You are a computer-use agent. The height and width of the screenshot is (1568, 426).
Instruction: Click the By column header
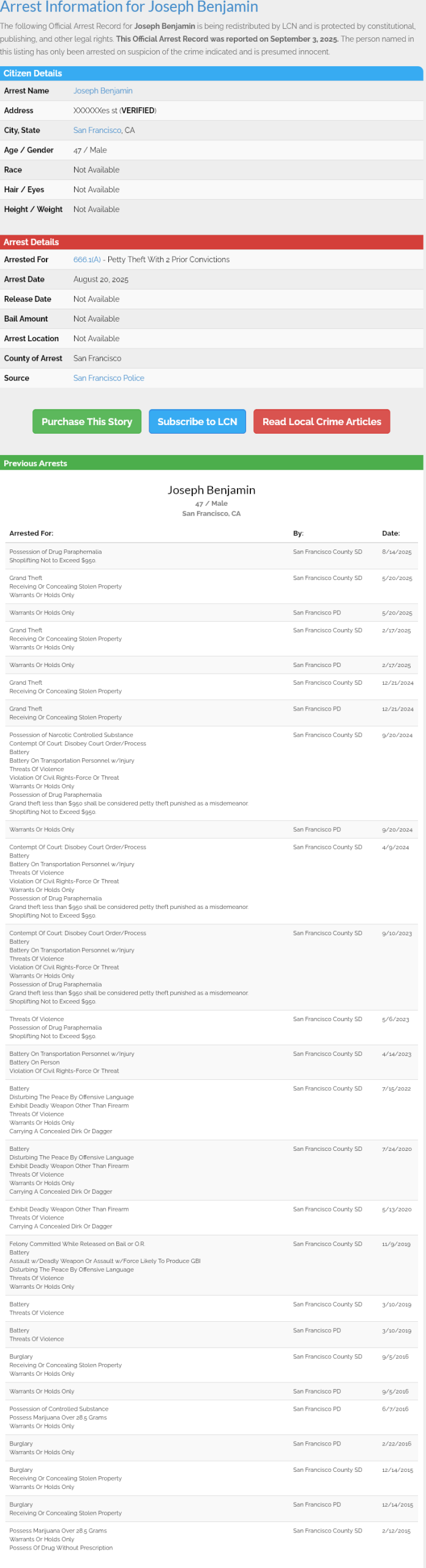click(298, 533)
